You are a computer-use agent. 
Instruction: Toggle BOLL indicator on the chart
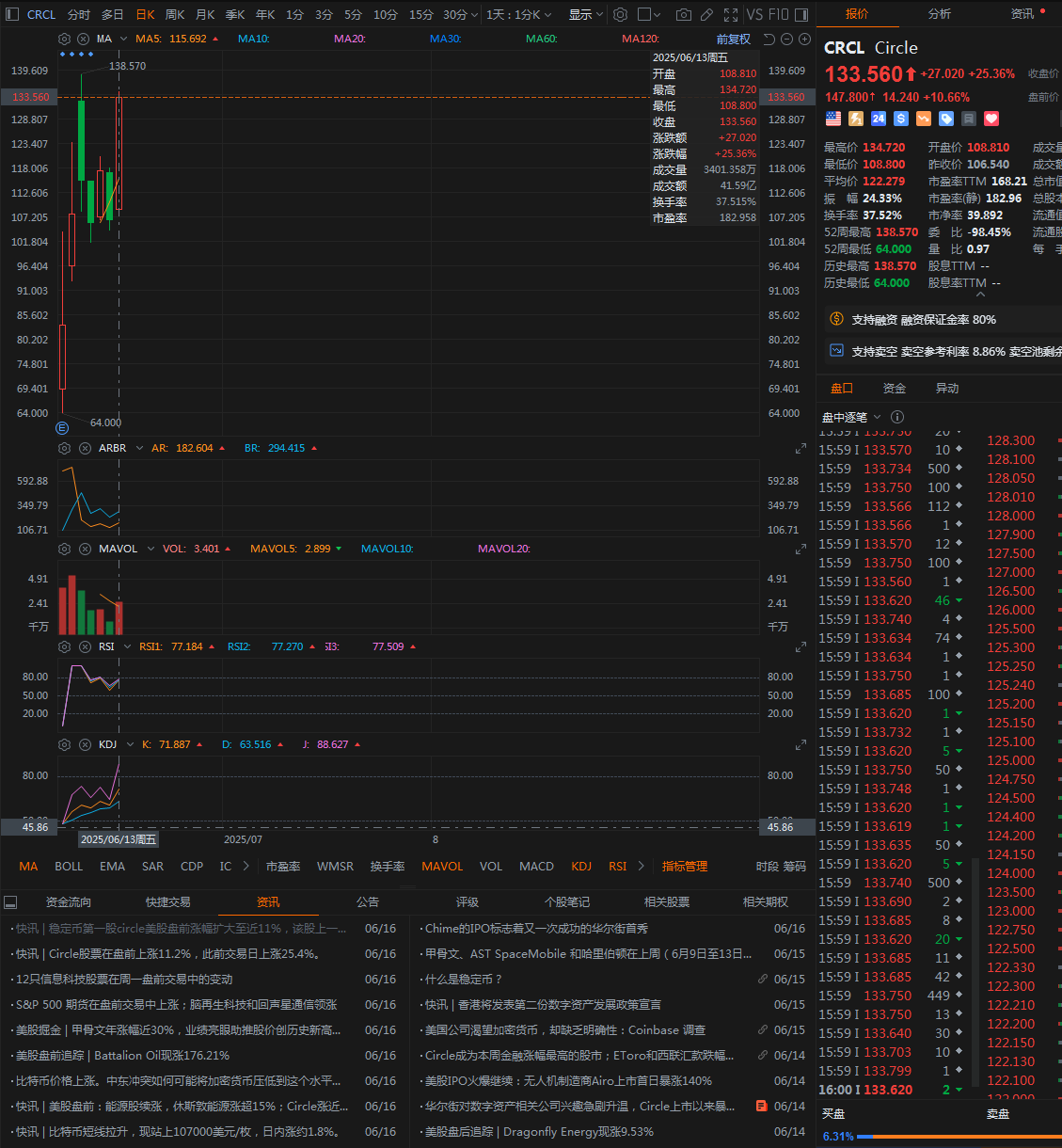pyautogui.click(x=69, y=866)
